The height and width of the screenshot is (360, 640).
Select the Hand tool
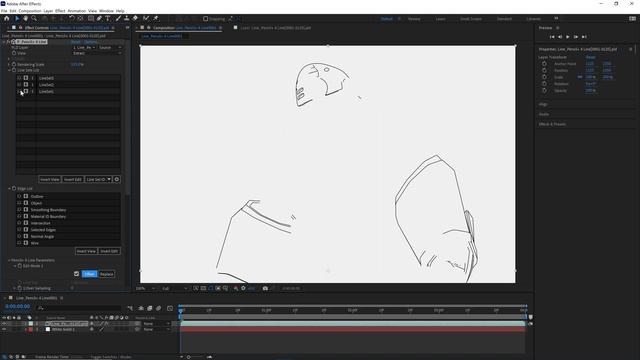25,18
